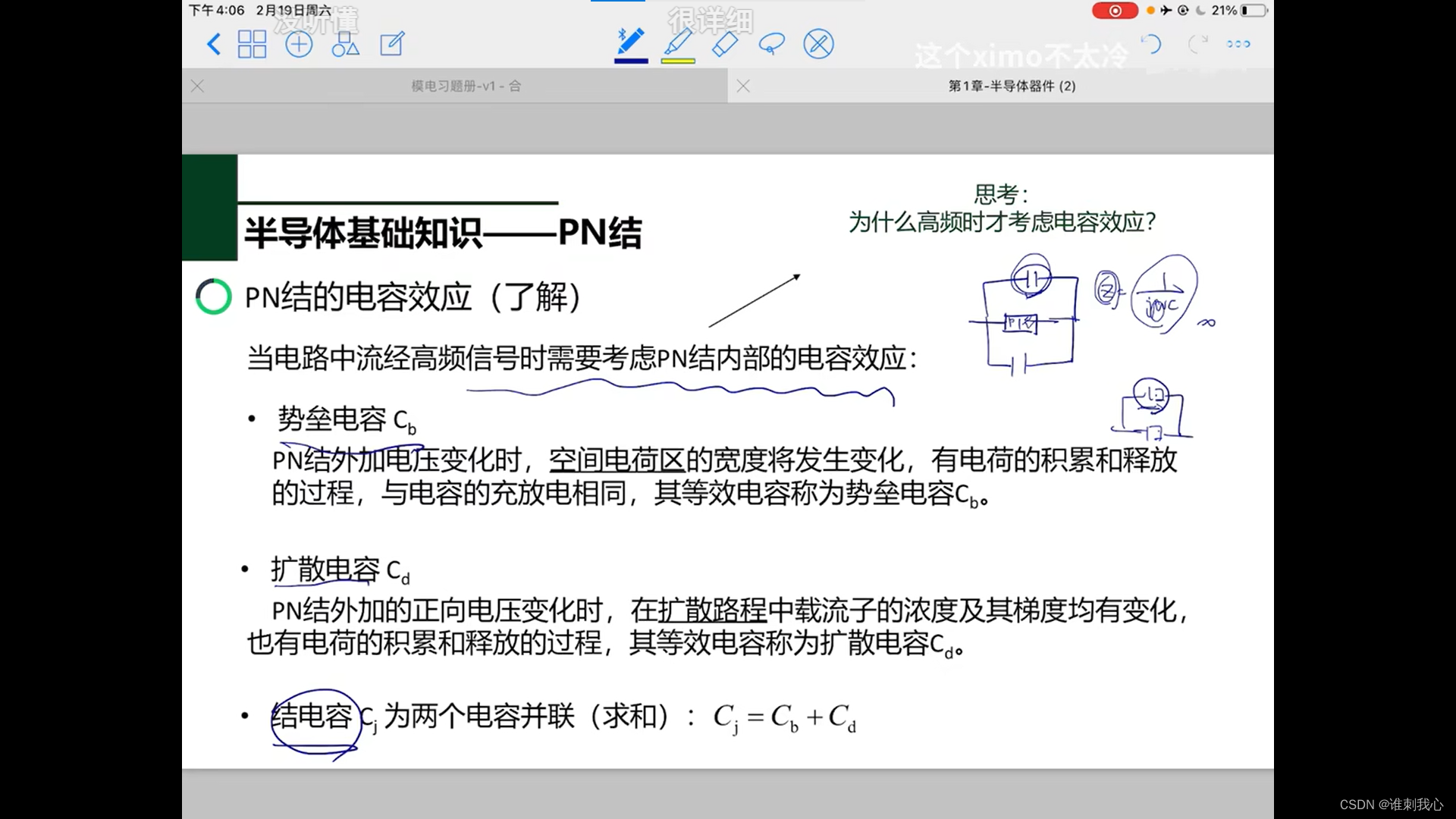Viewport: 1456px width, 819px height.
Task: Redo the last stroke
Action: pos(1197,44)
